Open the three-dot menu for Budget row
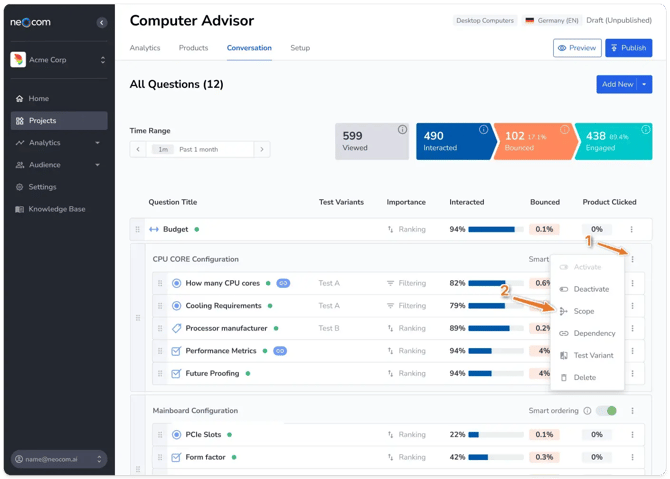Viewport: 670px width, 479px height. pyautogui.click(x=632, y=229)
